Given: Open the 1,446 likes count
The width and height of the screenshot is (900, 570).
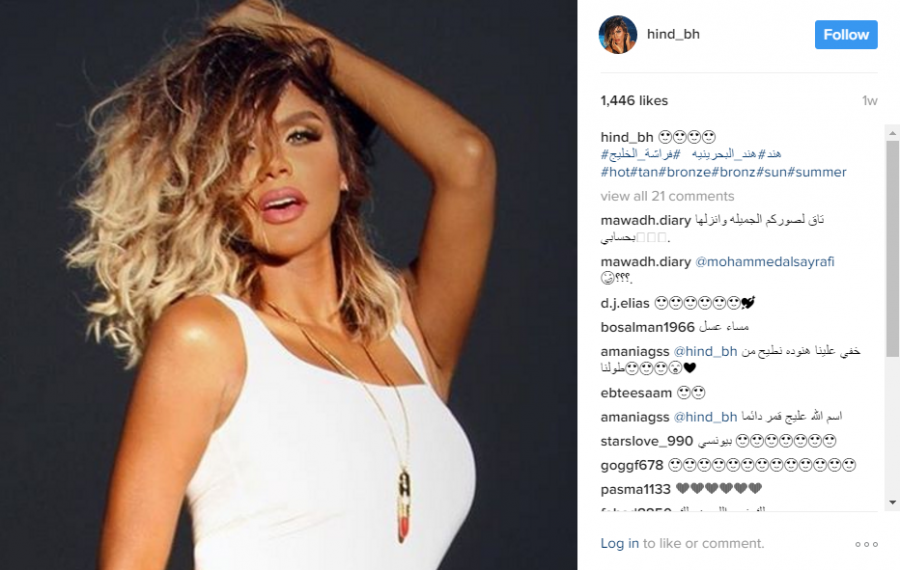Looking at the screenshot, I should [634, 101].
